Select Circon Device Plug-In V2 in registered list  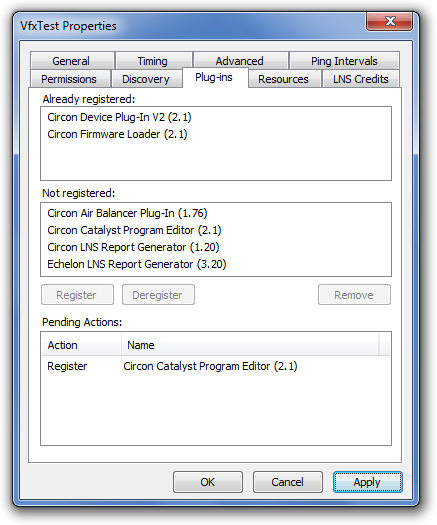tap(119, 117)
